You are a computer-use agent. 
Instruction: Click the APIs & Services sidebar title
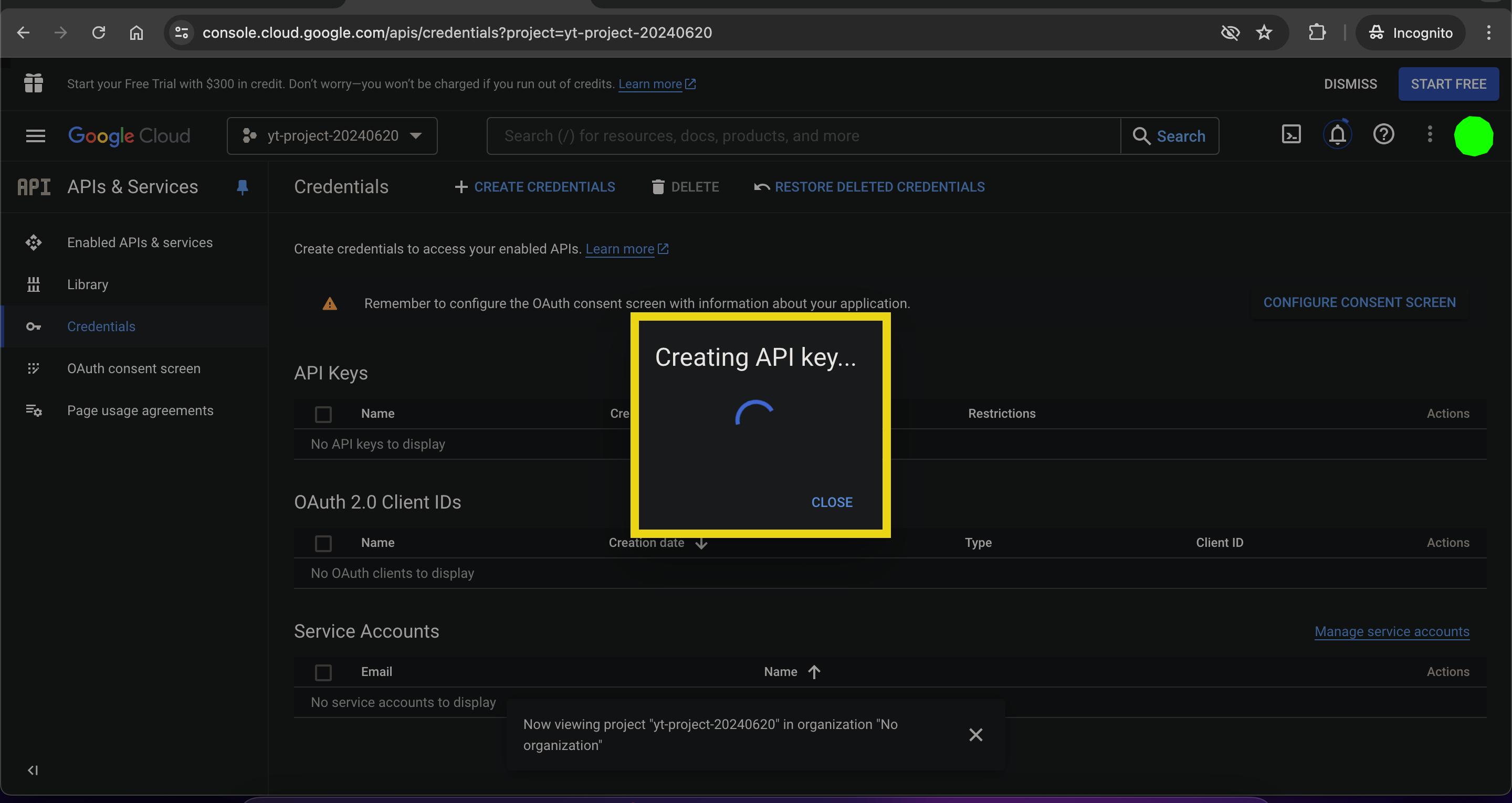click(133, 187)
